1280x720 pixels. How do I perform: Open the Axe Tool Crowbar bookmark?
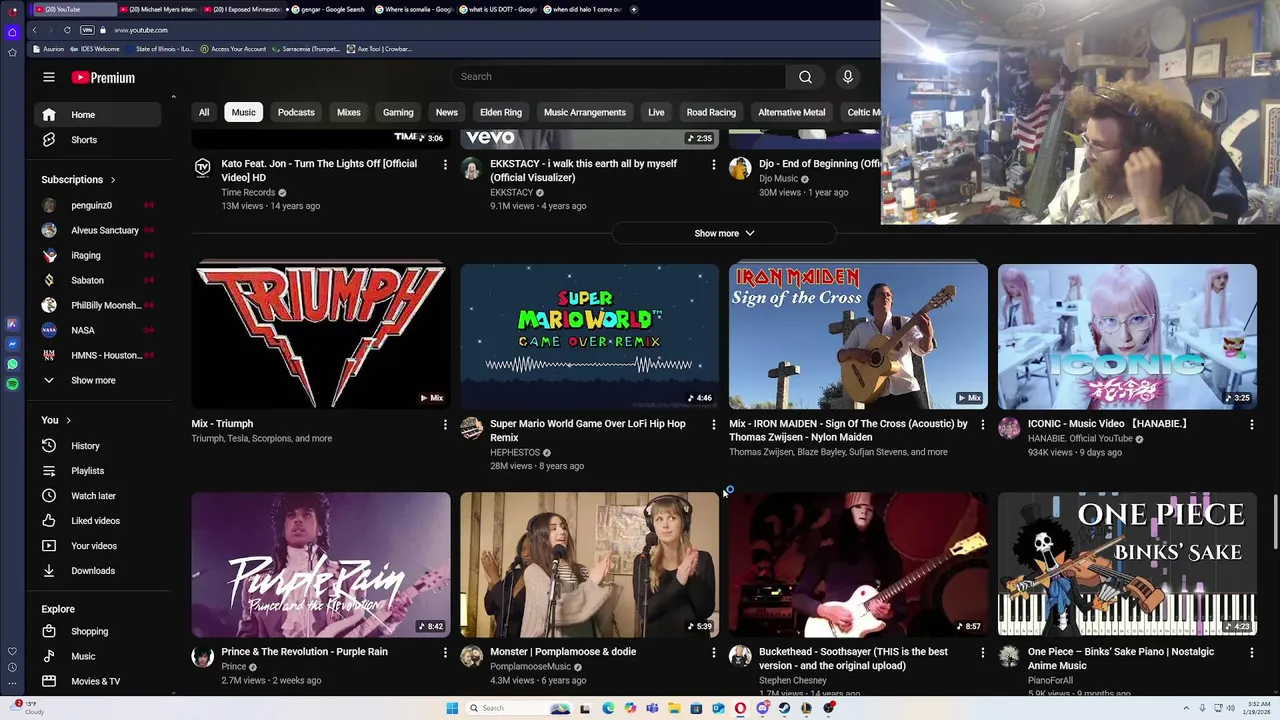tap(379, 49)
